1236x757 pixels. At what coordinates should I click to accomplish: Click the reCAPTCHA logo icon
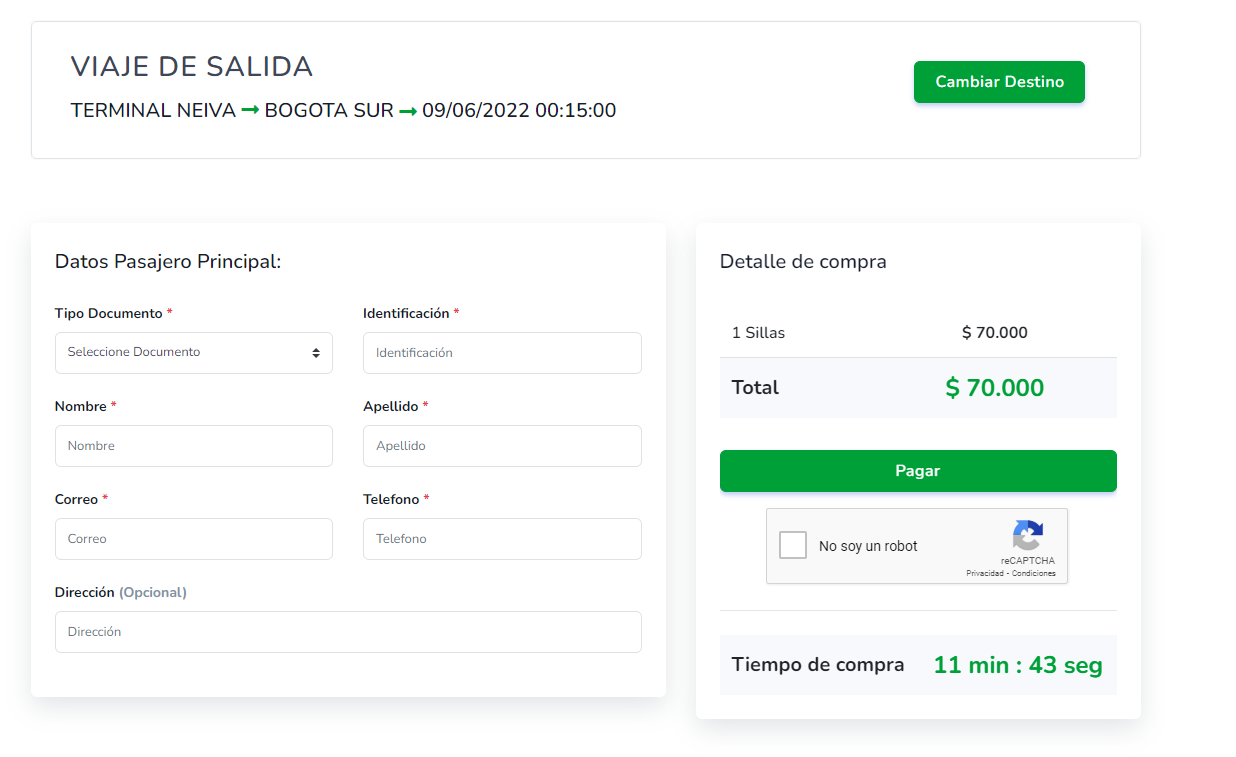coord(1027,535)
